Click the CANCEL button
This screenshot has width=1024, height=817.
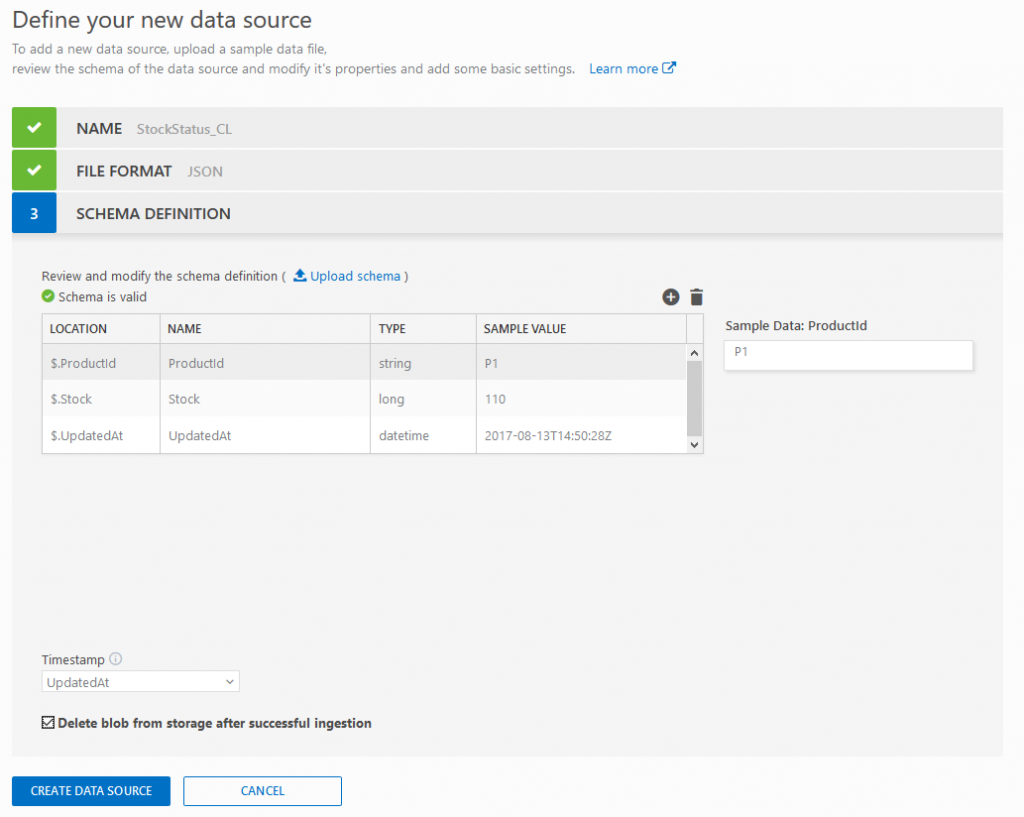point(261,791)
